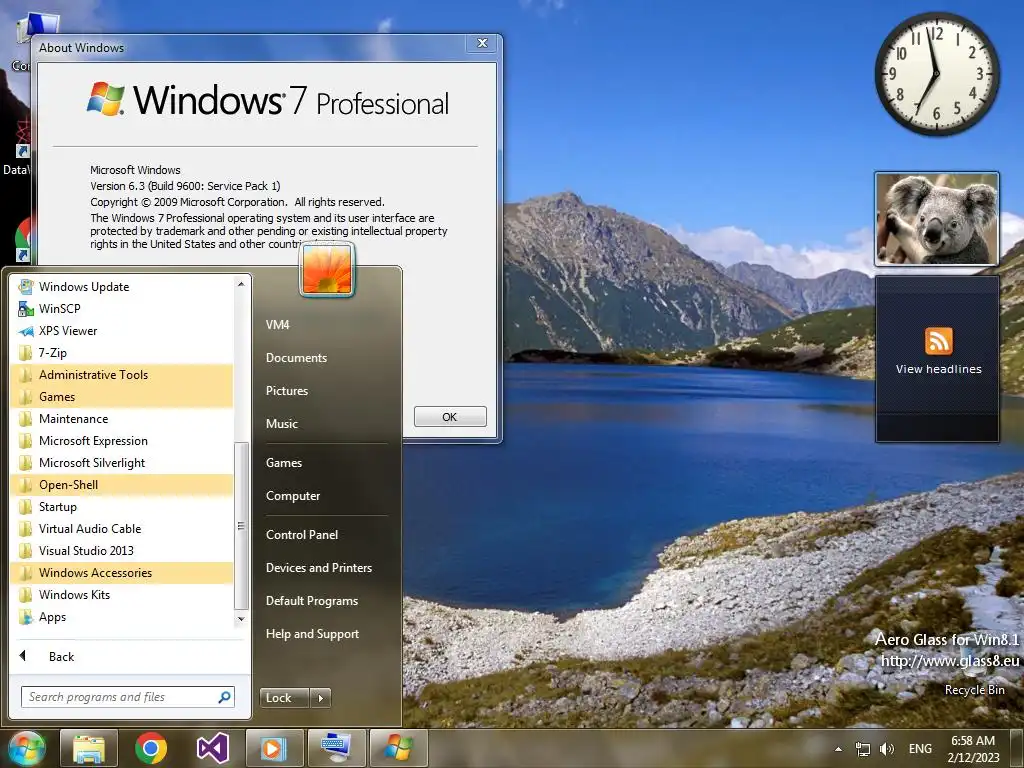Open the Virtual Audio Cable folder
The image size is (1024, 768).
121,528
